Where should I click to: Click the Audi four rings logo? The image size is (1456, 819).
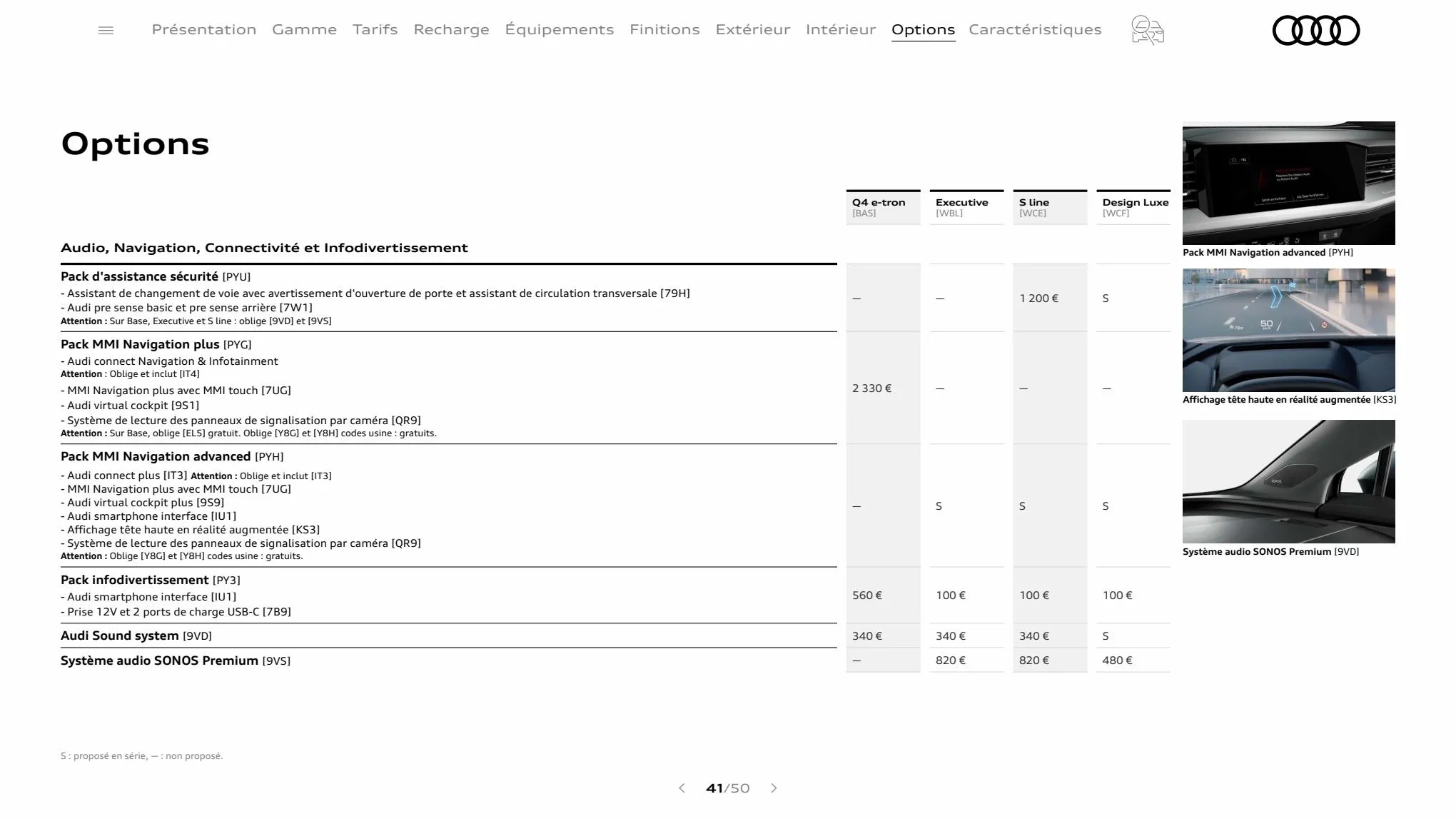click(1316, 30)
